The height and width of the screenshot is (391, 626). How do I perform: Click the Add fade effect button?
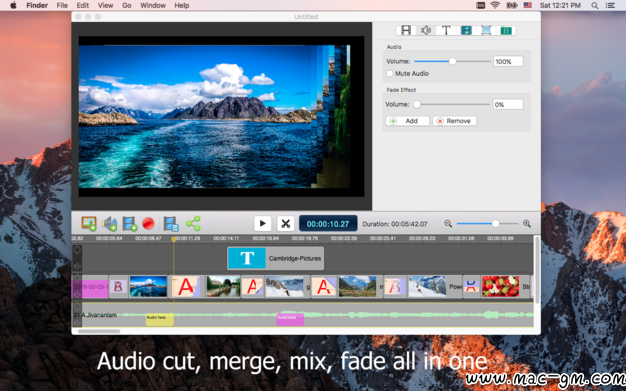tap(407, 121)
